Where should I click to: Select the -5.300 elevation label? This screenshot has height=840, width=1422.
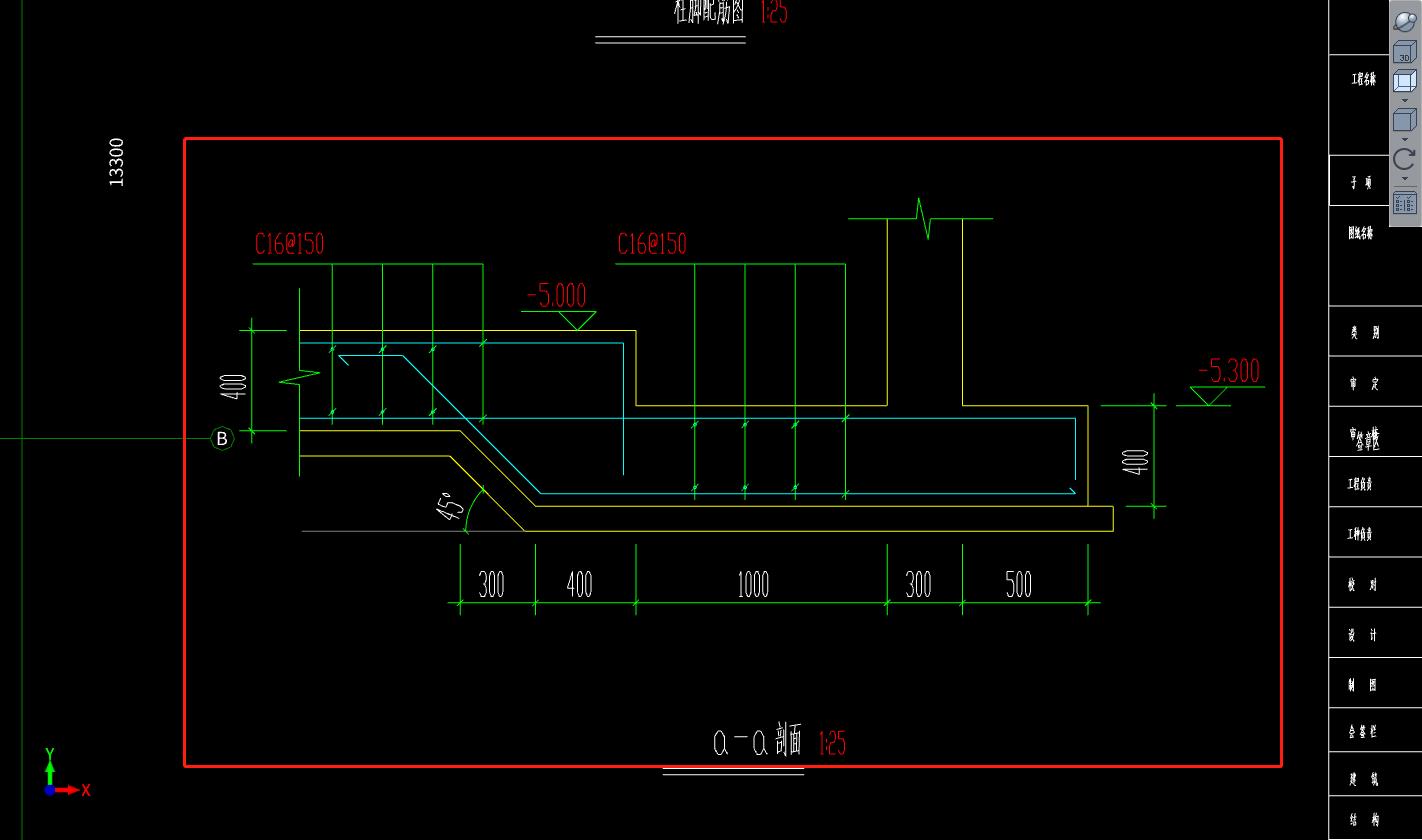[x=1229, y=371]
